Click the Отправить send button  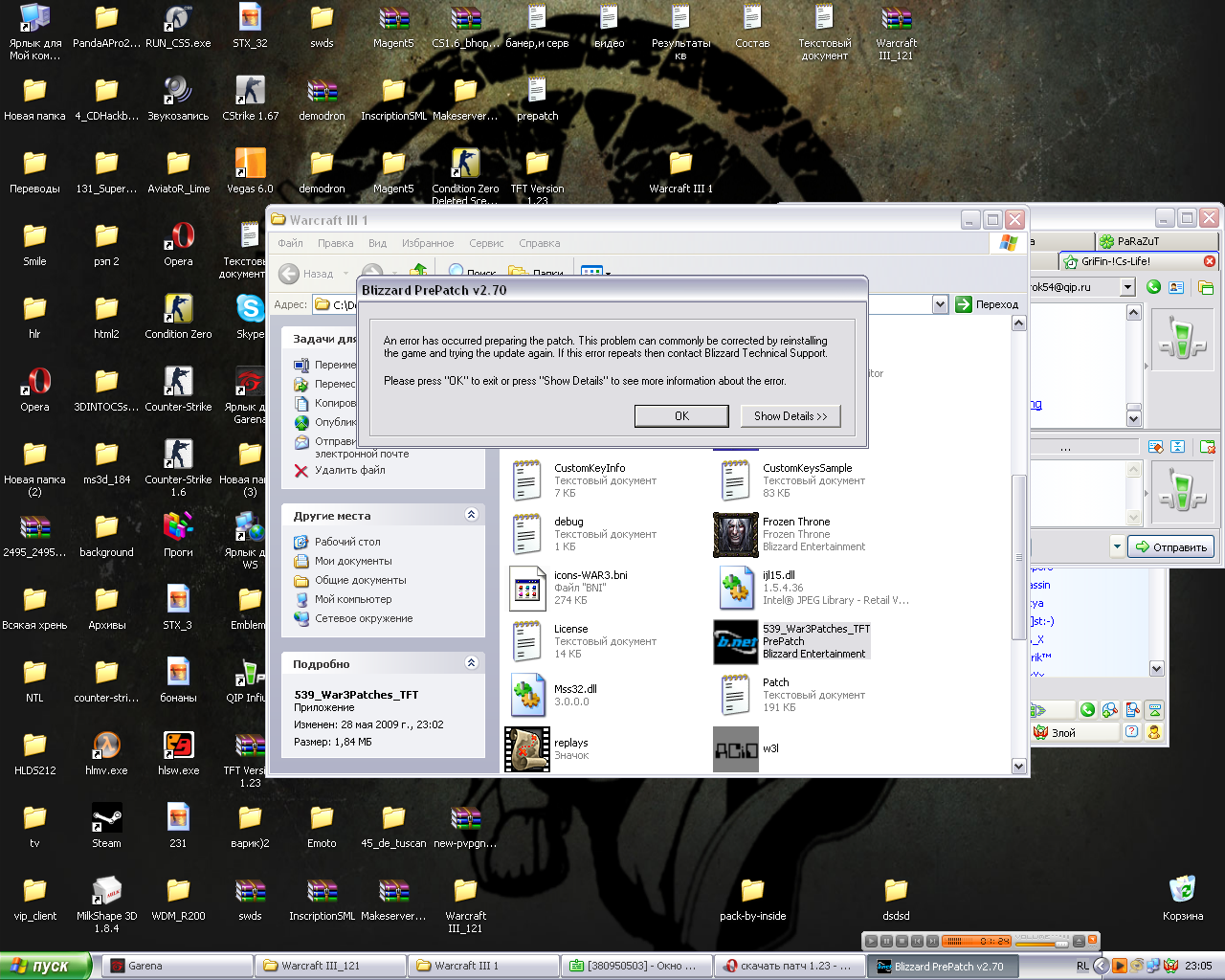click(x=1171, y=546)
